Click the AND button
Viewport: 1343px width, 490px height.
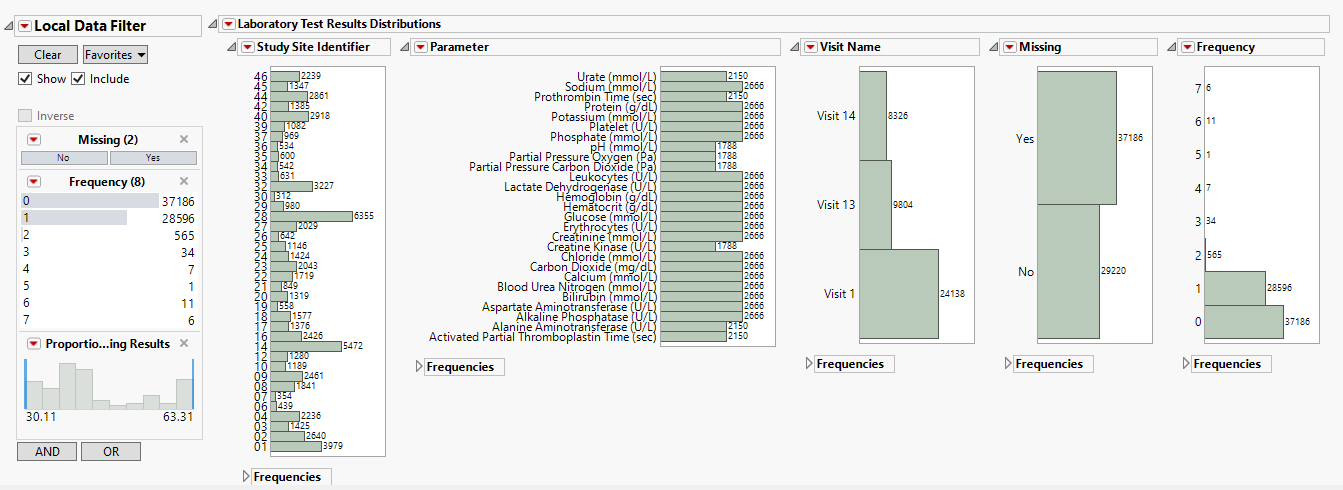47,452
